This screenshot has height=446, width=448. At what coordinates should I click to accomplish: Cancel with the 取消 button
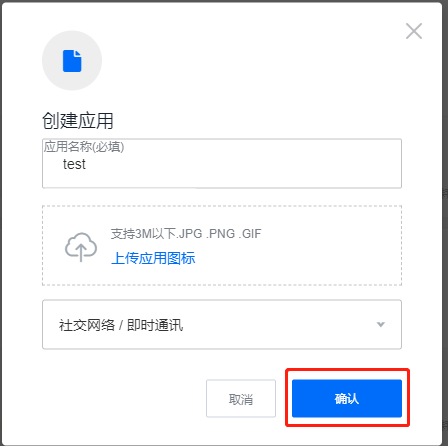pos(241,398)
